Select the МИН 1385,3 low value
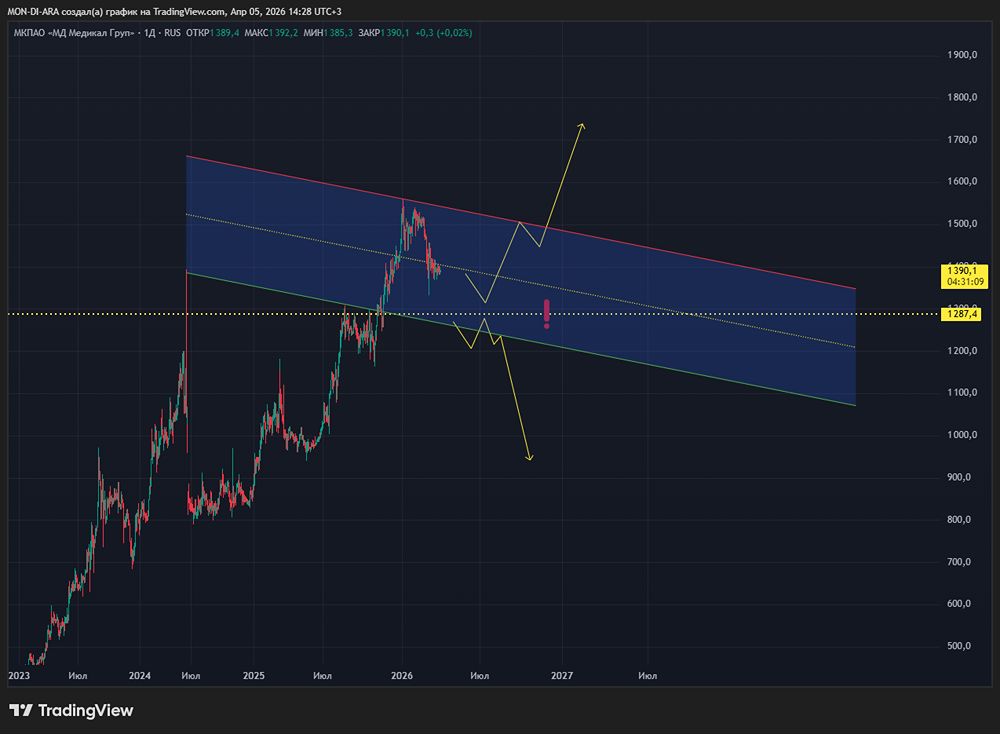Screen dimensions: 1000x734 (x=328, y=33)
